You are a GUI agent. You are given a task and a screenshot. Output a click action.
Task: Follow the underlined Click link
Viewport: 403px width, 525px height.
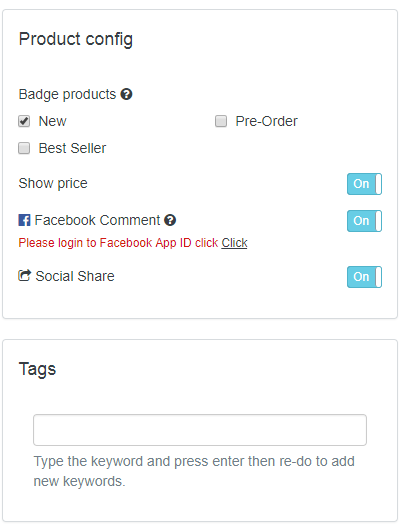[234, 243]
